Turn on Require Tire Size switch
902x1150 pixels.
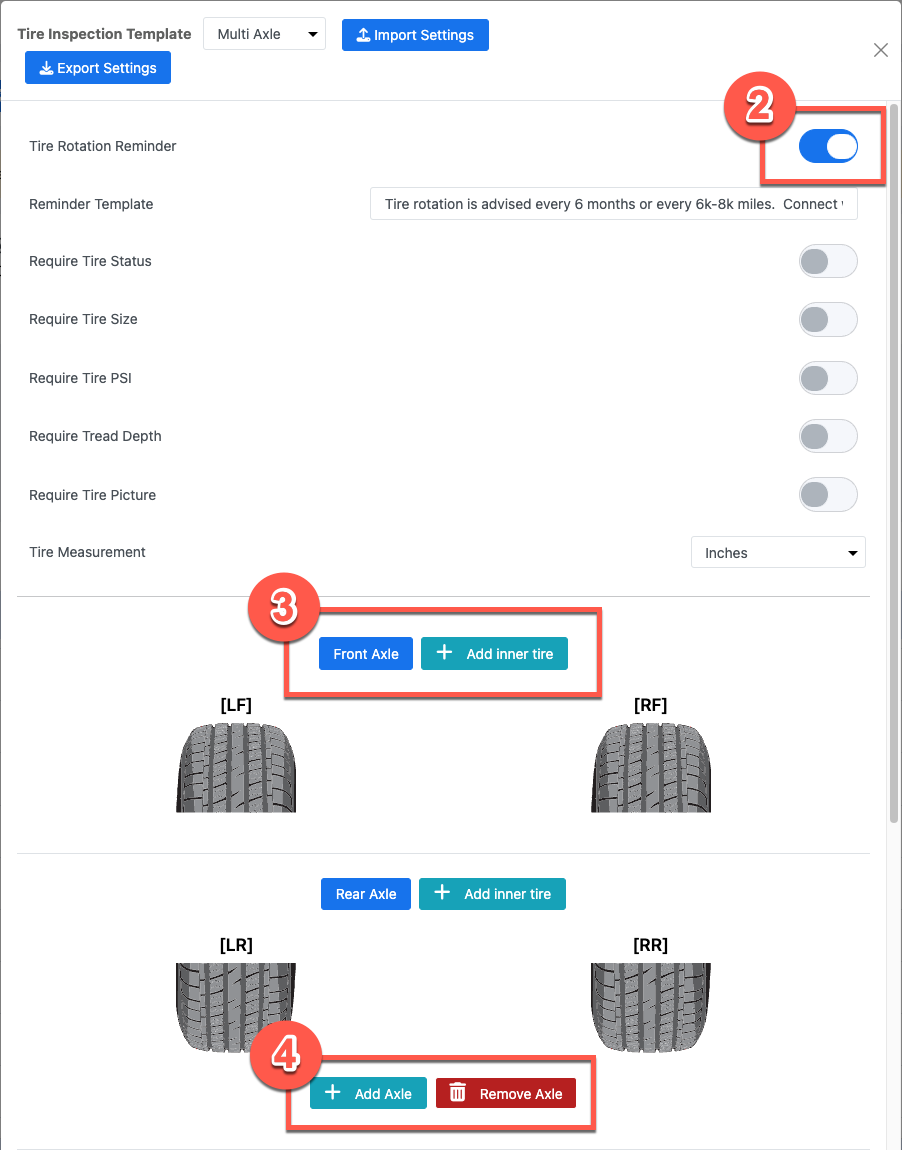point(828,320)
